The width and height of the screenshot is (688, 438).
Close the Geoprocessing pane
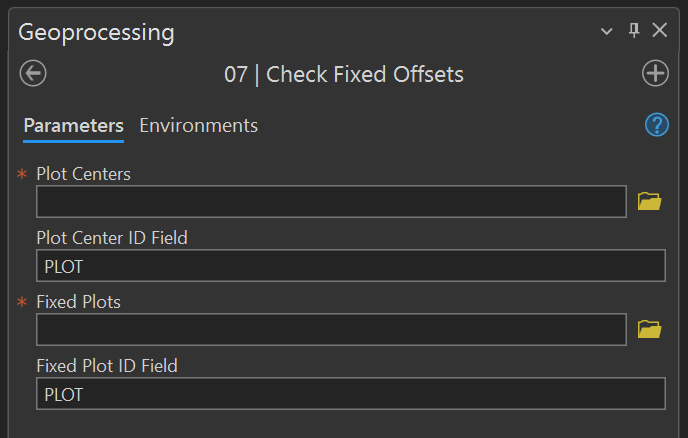pyautogui.click(x=659, y=31)
